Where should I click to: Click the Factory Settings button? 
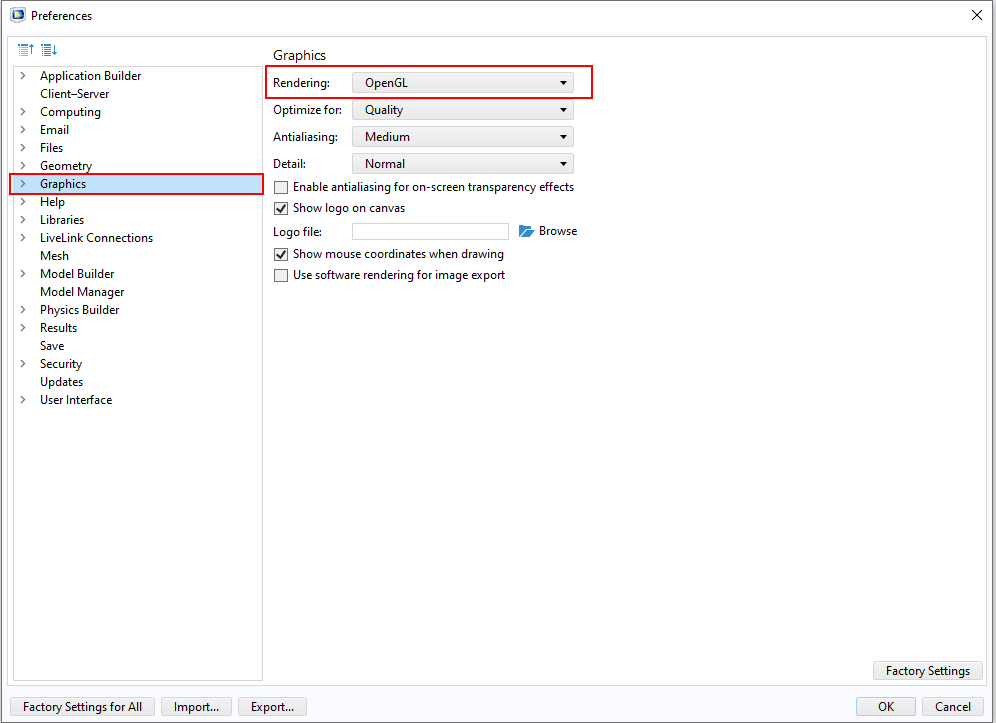927,671
